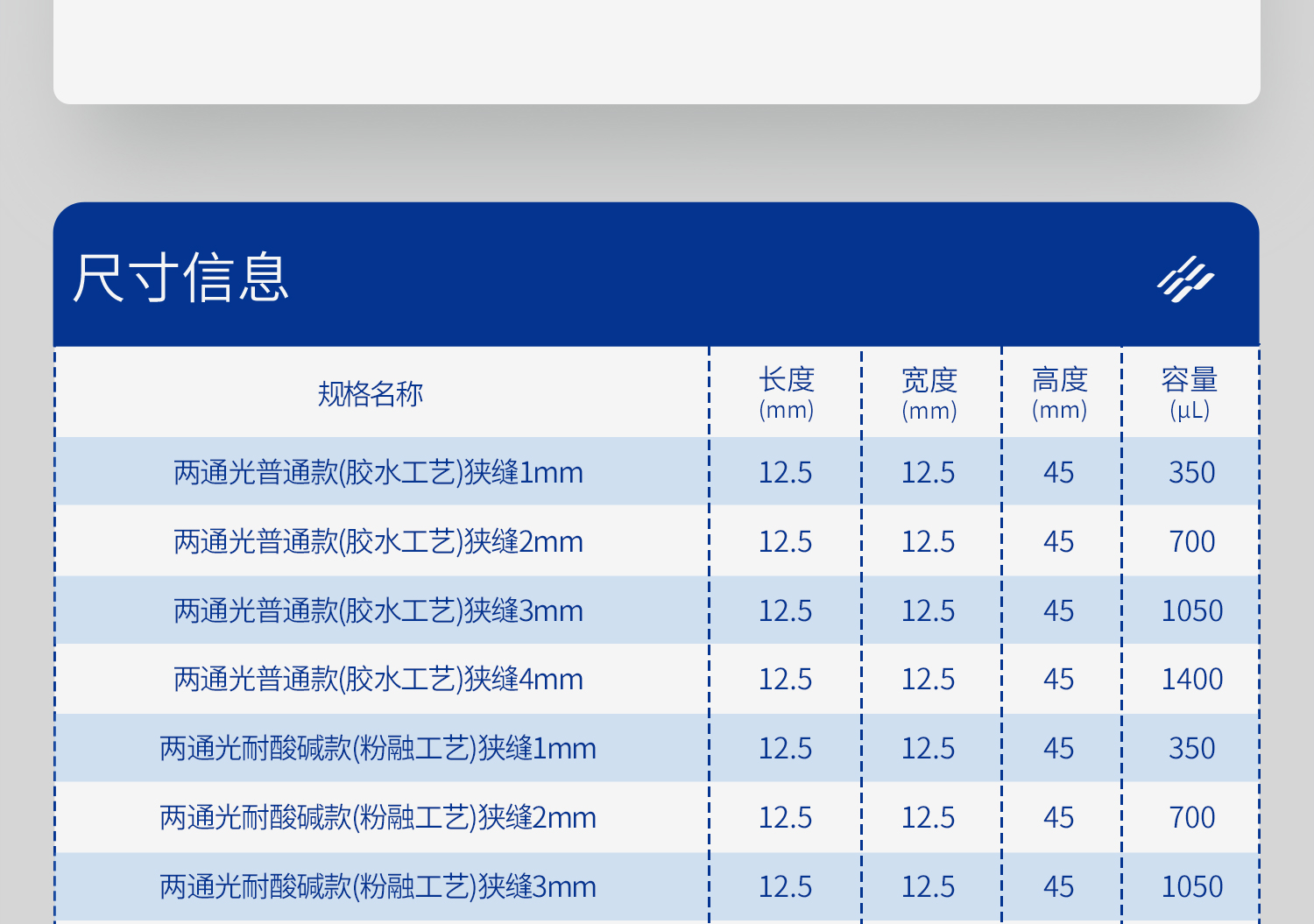Click the 两通光普通款(胶水工艺)狭缝4mm row name

[378, 680]
